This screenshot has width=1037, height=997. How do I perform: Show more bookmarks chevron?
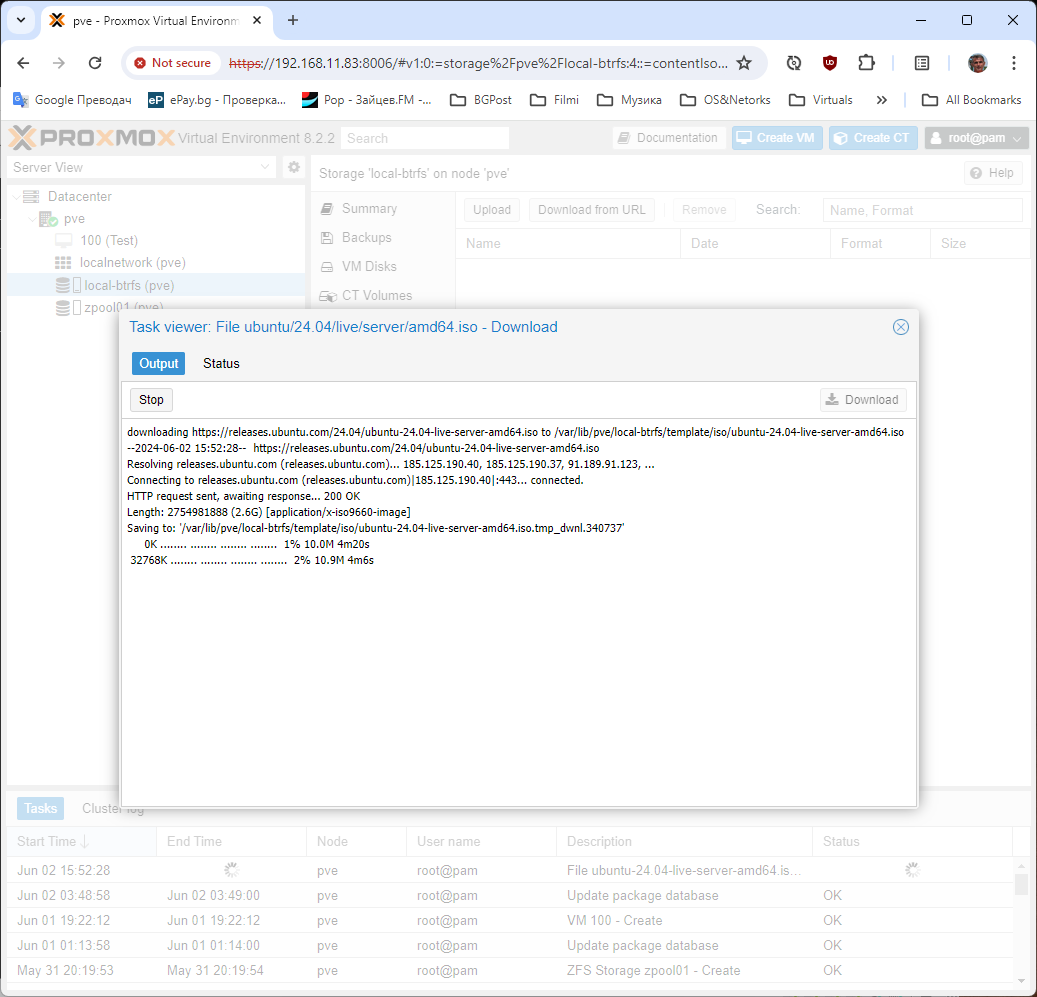click(x=881, y=100)
